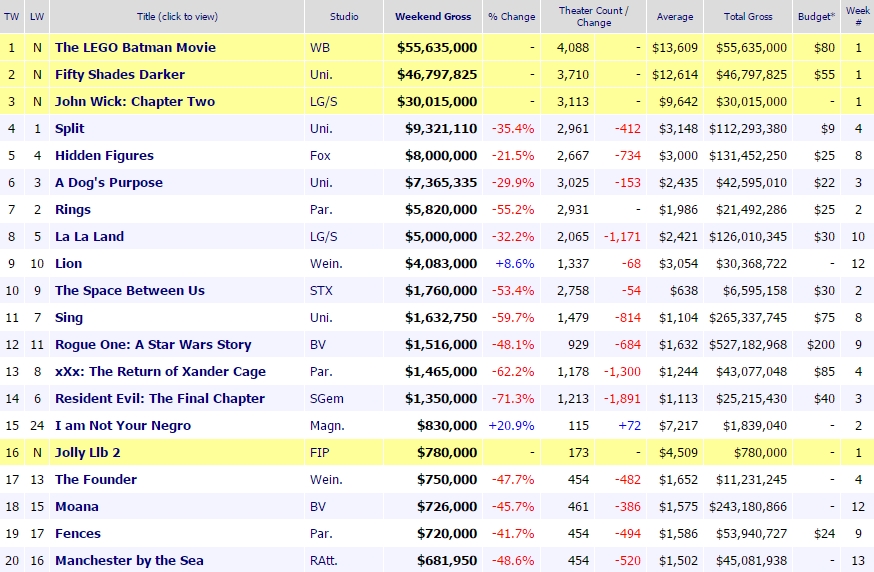Open Fox studio in Hidden Figures row

click(320, 156)
